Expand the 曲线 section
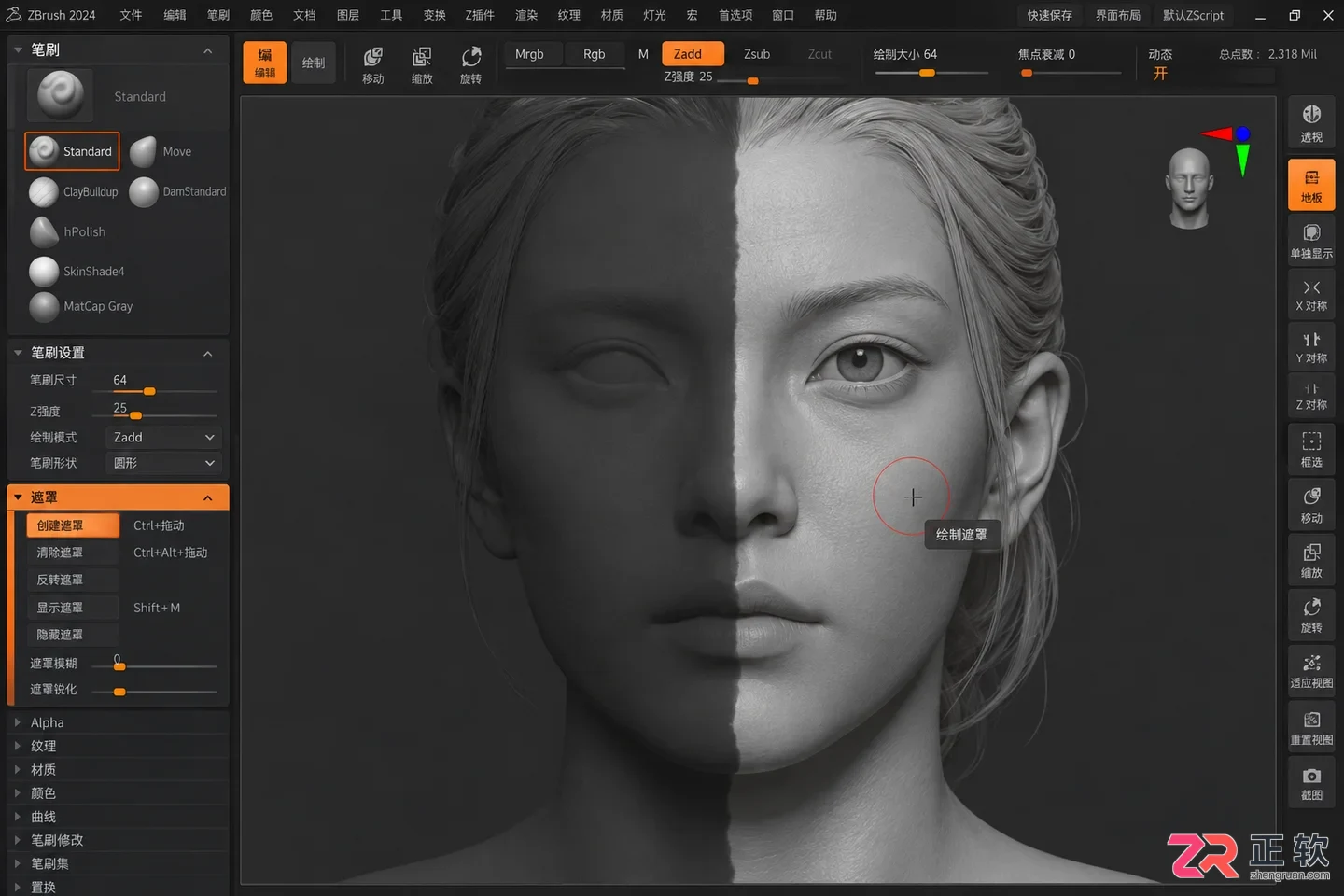 [x=119, y=816]
